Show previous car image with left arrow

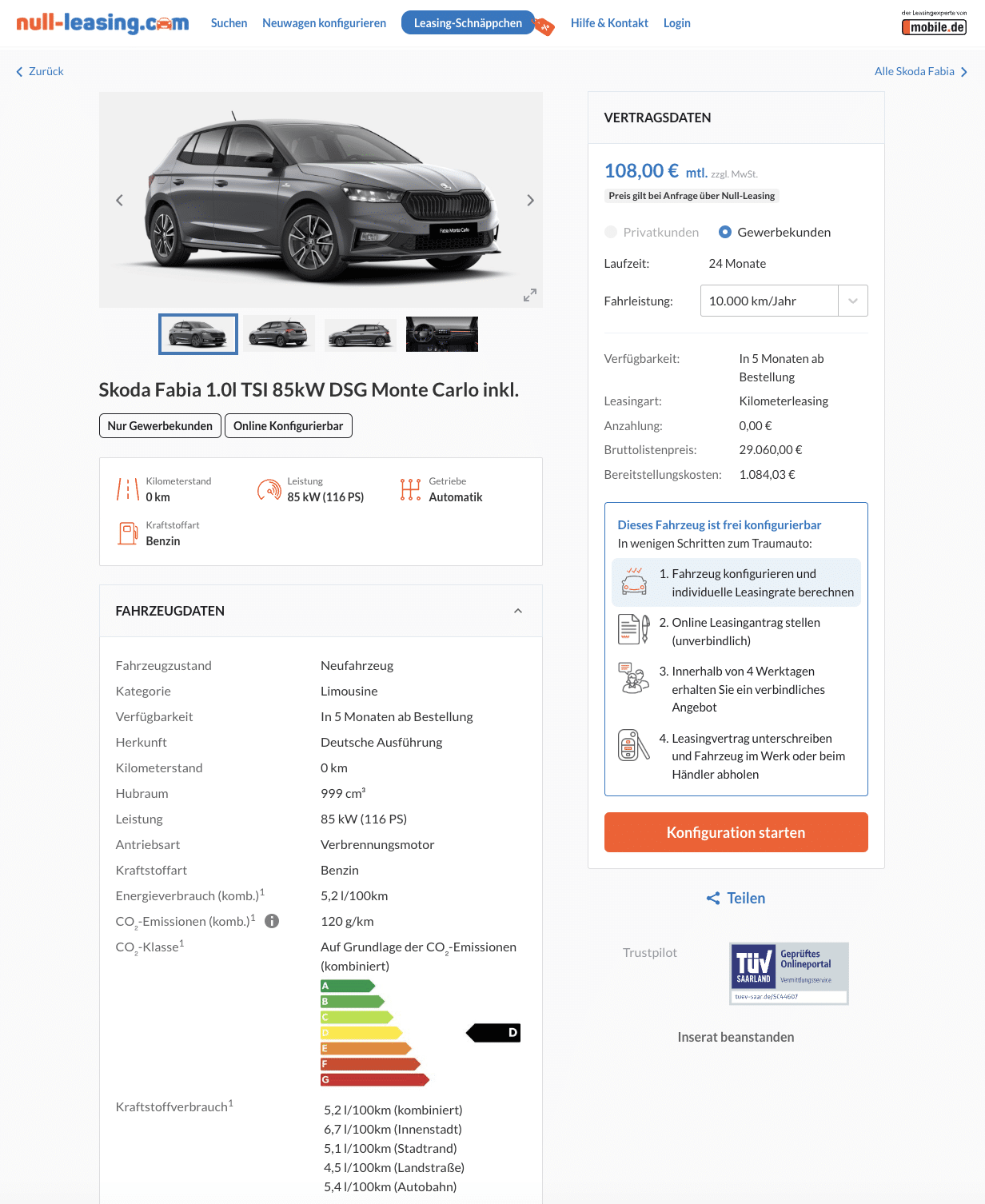point(119,200)
